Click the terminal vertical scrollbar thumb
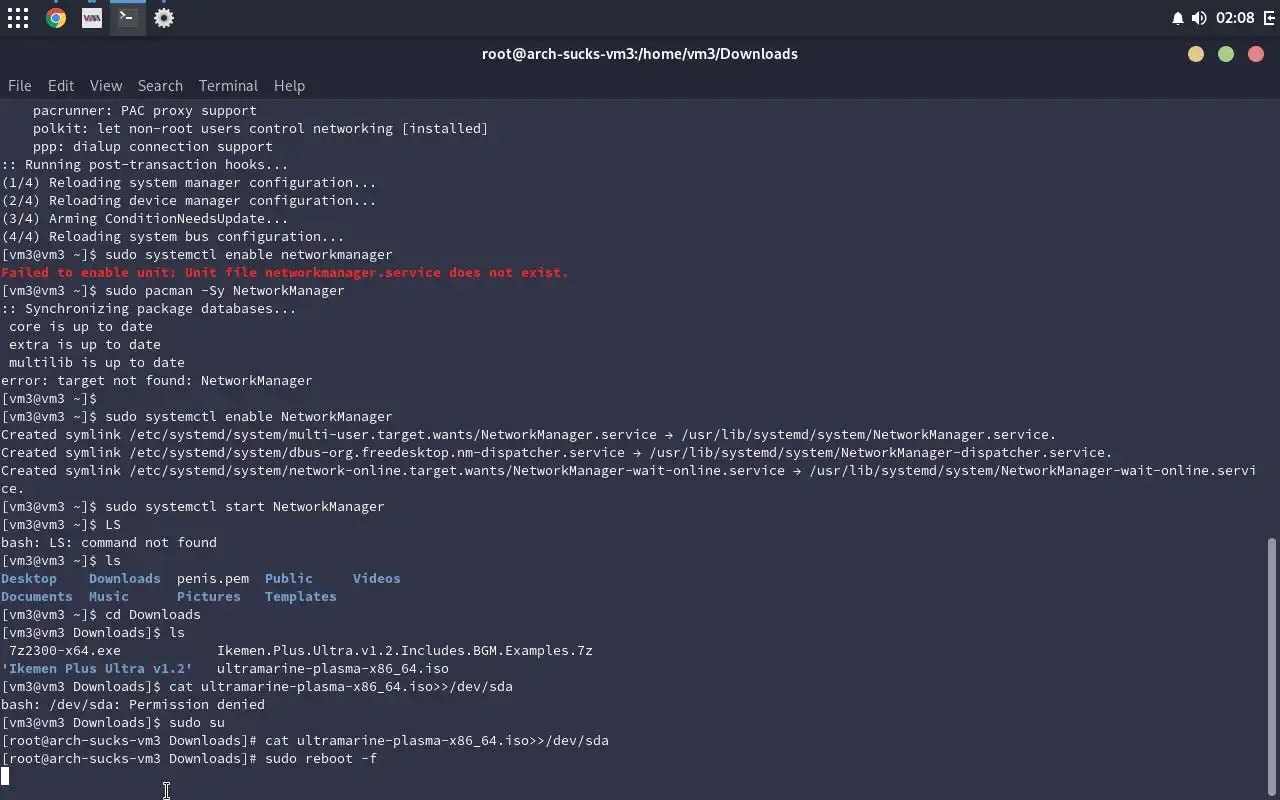The height and width of the screenshot is (800, 1280). (1272, 666)
